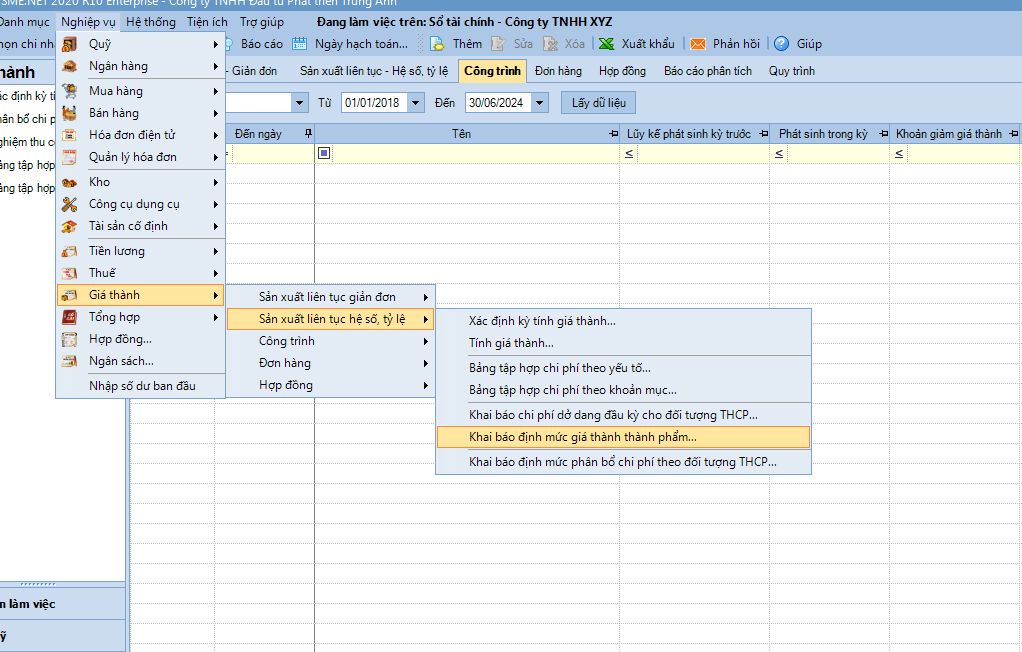Open the Đến date dropdown calendar
Viewport: 1022px width, 652px height.
point(540,103)
